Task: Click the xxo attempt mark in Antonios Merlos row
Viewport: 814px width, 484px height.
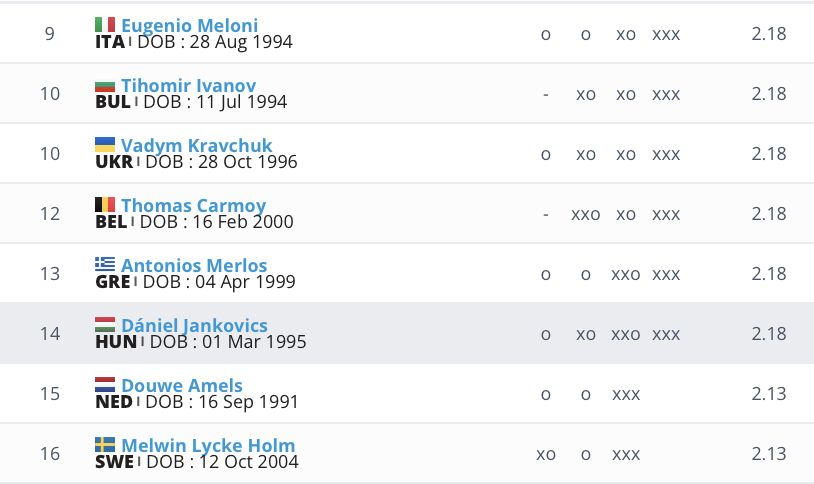Action: pyautogui.click(x=626, y=274)
